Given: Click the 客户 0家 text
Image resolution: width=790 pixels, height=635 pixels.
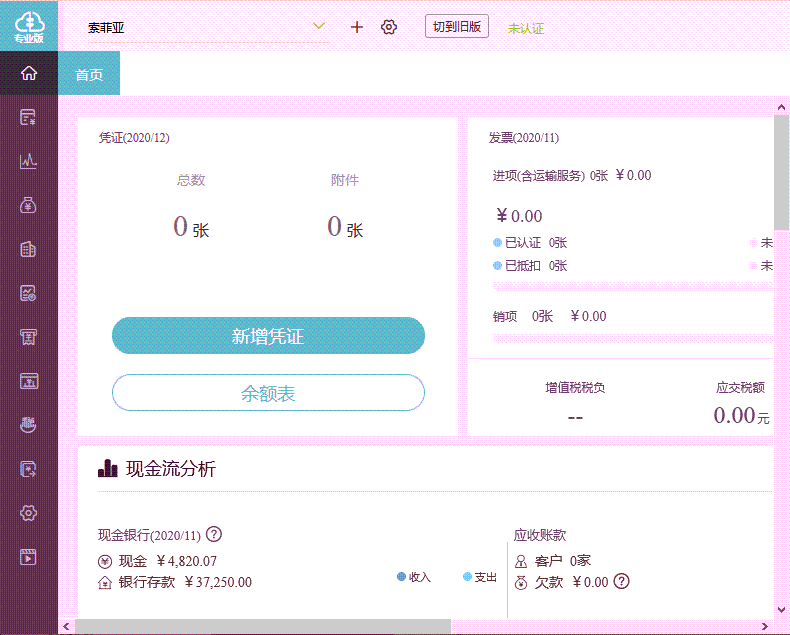Looking at the screenshot, I should coord(563,561).
